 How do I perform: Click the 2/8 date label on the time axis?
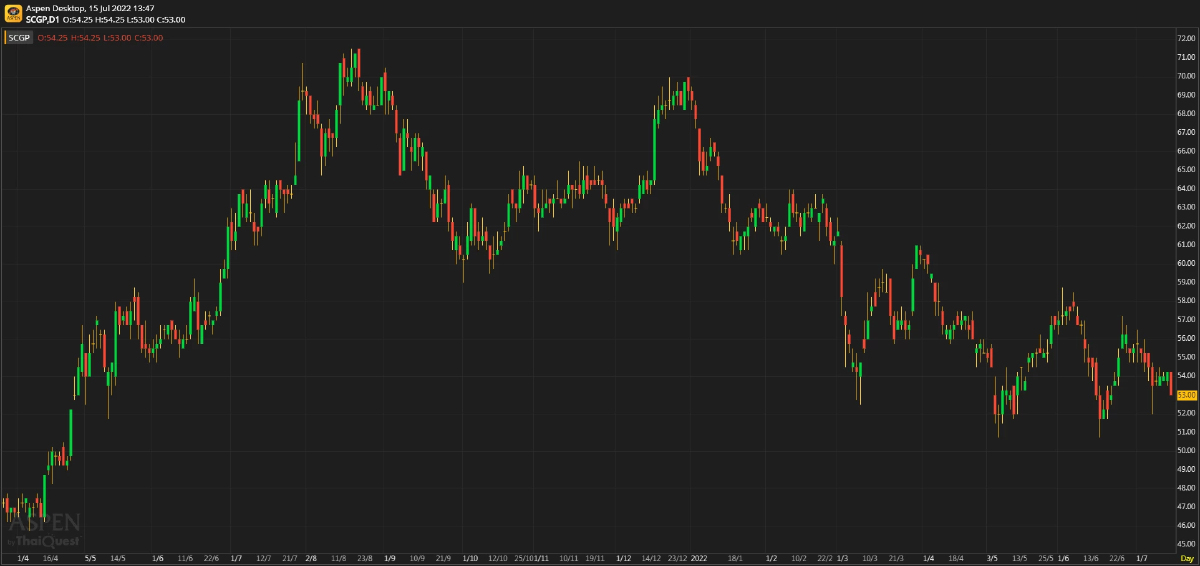pos(311,557)
